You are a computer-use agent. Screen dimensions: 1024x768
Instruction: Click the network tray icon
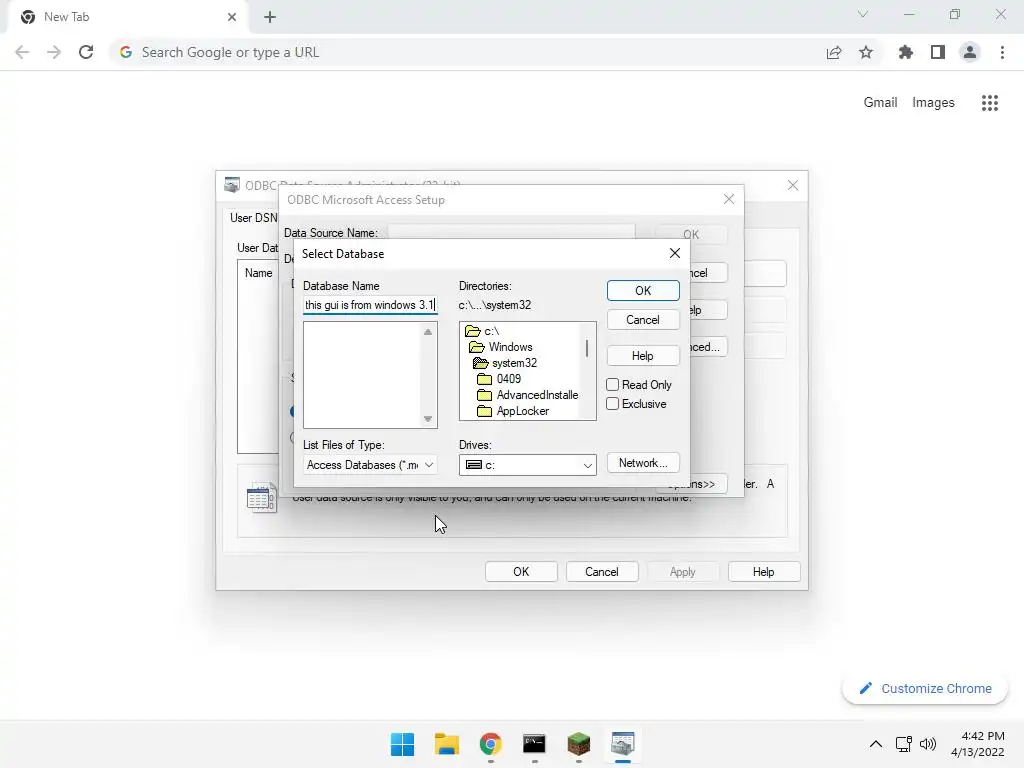904,744
